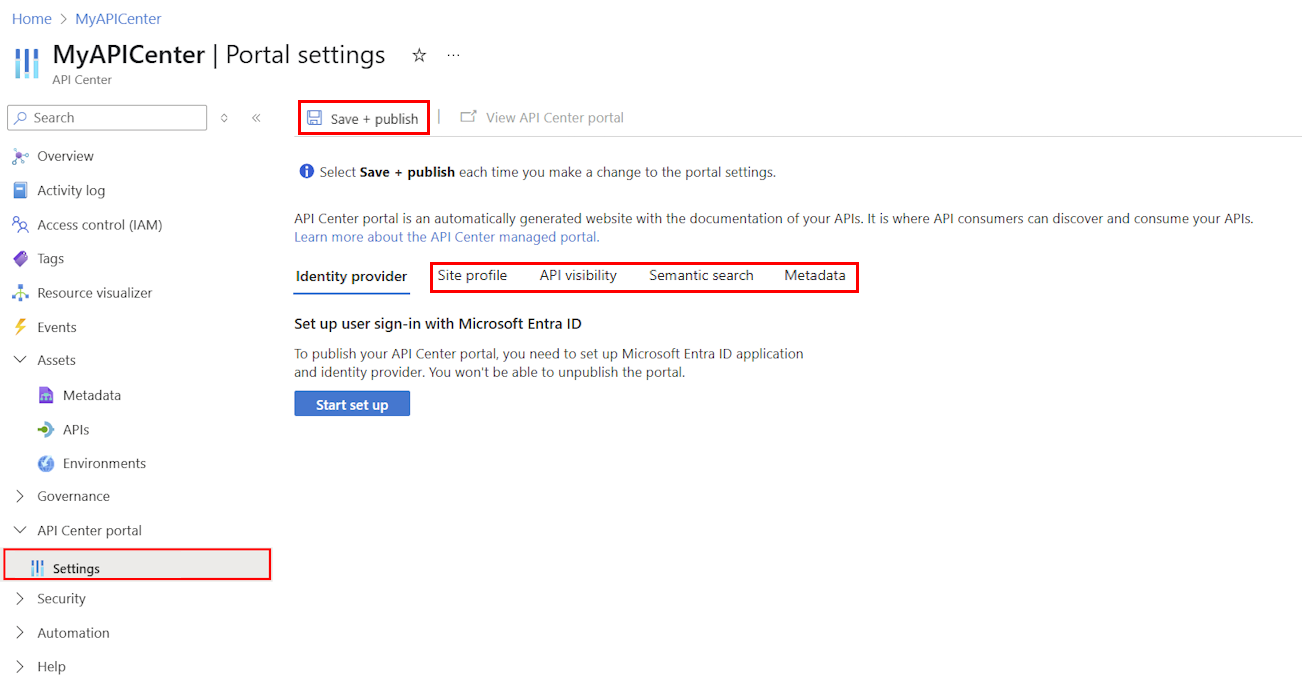Switch to the Site profile tab
Viewport: 1302px width, 677px height.
(472, 276)
